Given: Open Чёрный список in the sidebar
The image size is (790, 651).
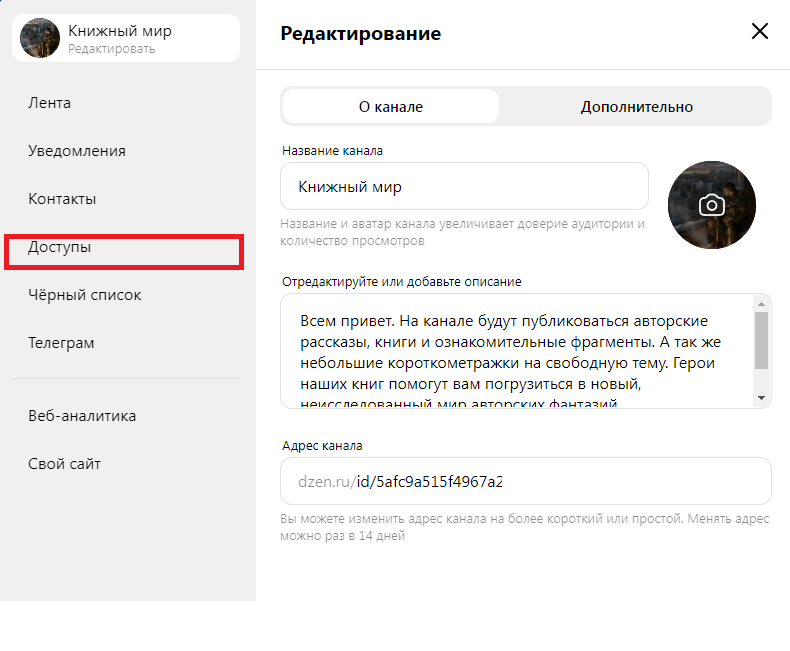Looking at the screenshot, I should pos(85,295).
